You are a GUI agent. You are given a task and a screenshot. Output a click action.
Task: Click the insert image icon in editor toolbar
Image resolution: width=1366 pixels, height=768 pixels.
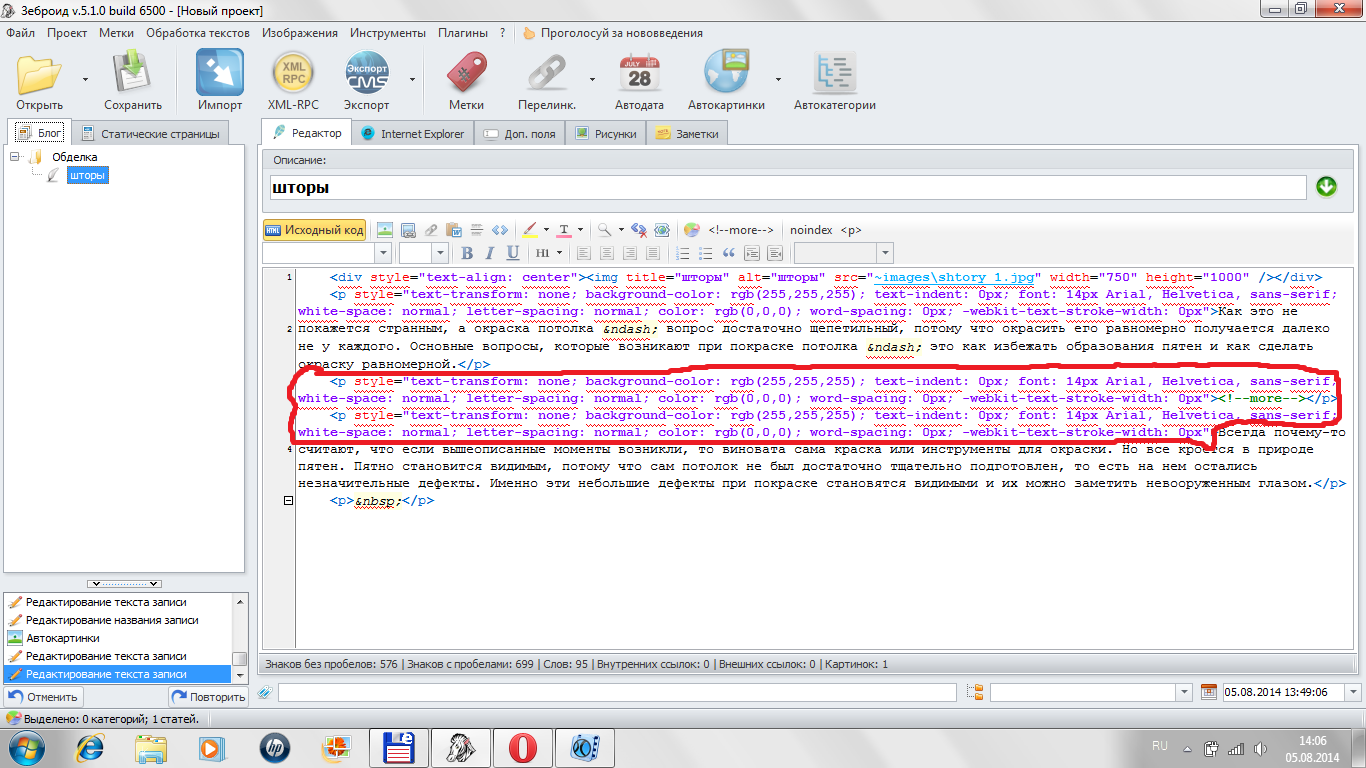(383, 230)
